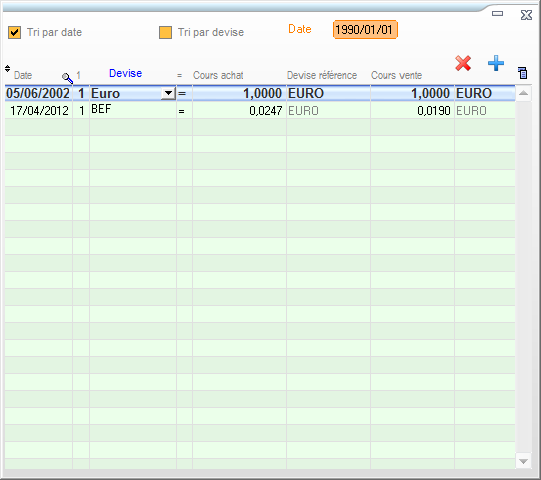This screenshot has height=480, width=541.
Task: Click the Devise référence column header
Action: [x=322, y=75]
